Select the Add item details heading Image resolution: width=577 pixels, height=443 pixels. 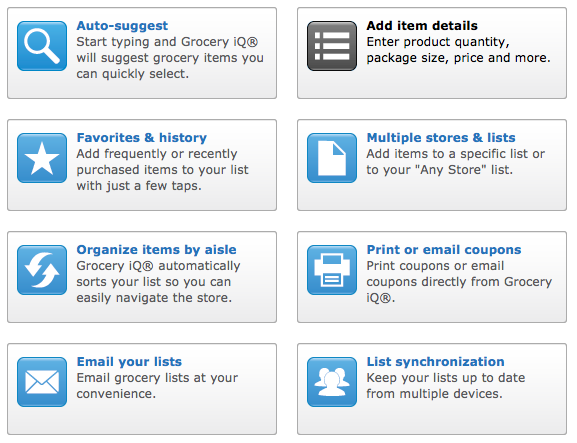click(x=422, y=26)
